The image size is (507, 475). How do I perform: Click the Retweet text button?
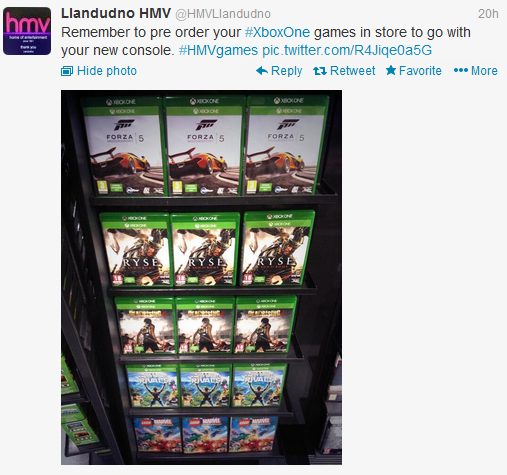pos(352,71)
